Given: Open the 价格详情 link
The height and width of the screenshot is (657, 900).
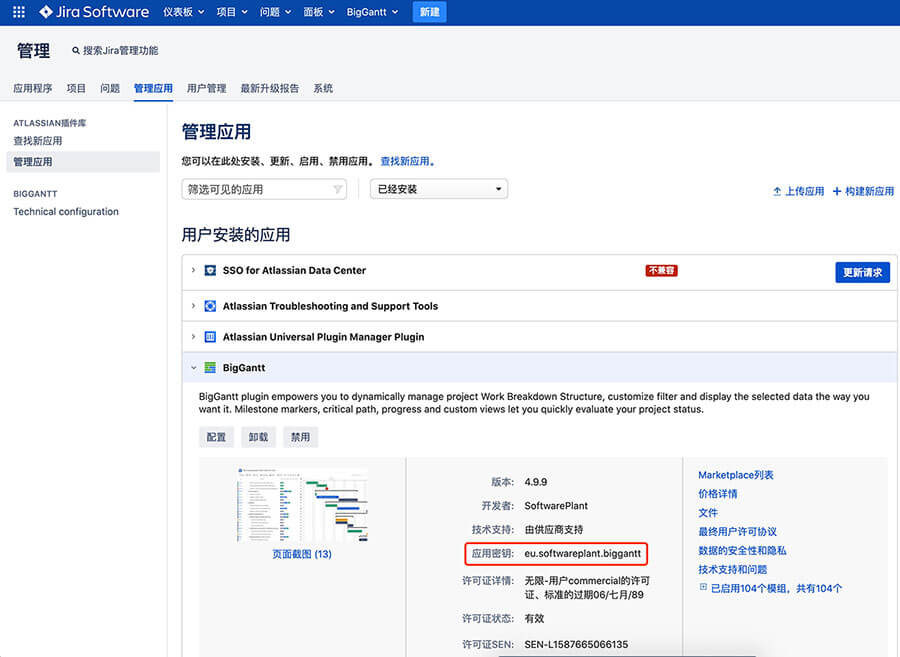Looking at the screenshot, I should tap(717, 493).
